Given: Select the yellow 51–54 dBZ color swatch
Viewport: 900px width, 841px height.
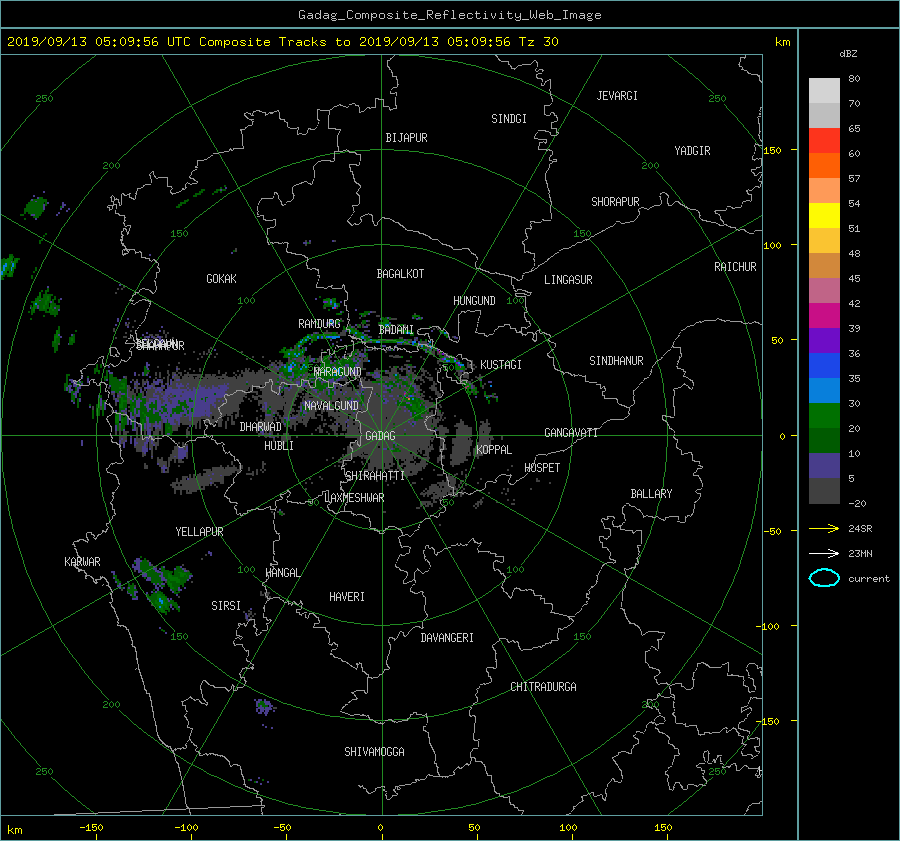Looking at the screenshot, I should pyautogui.click(x=824, y=215).
